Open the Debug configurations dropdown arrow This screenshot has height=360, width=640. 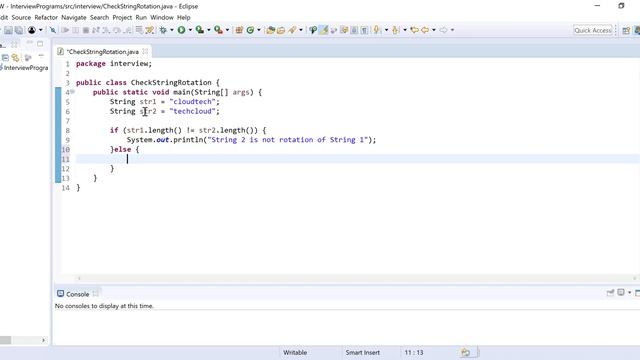[x=171, y=30]
